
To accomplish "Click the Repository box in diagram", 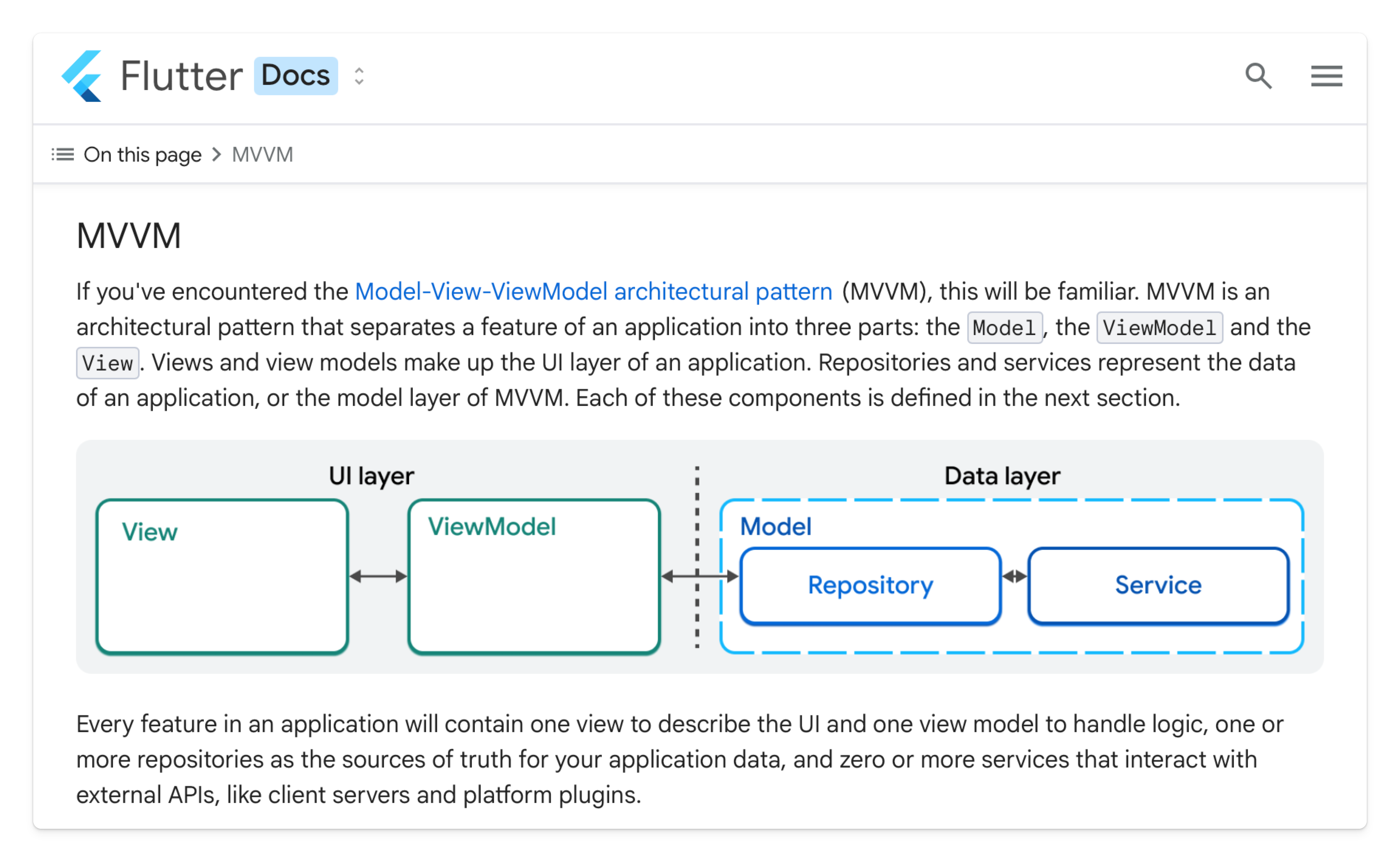I will [870, 586].
